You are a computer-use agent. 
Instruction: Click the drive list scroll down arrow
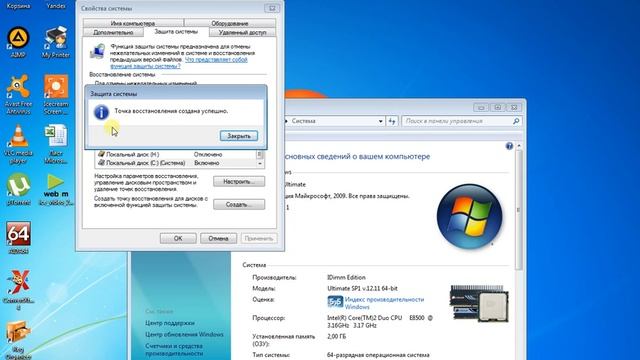tap(260, 163)
